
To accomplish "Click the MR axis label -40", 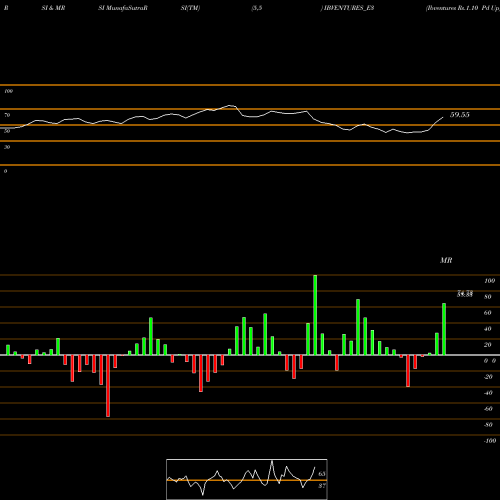I will click(488, 393).
